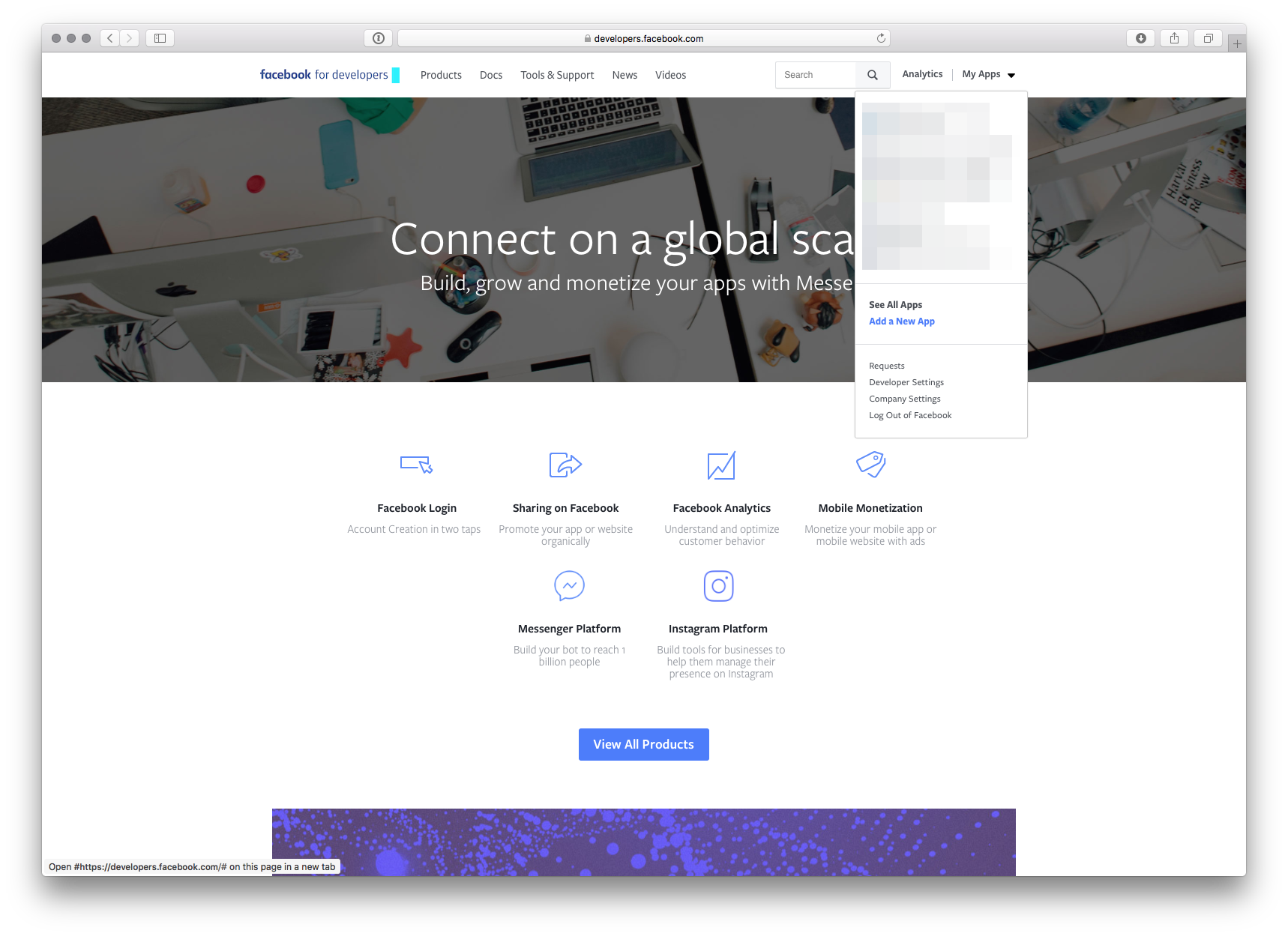Viewport: 1288px width, 936px height.
Task: Open the Docs menu
Action: [x=491, y=75]
